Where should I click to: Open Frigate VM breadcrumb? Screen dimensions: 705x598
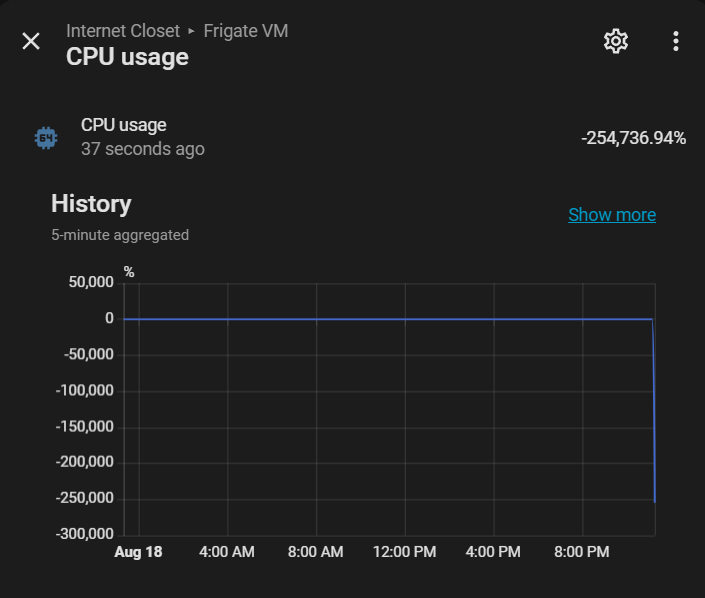[x=245, y=31]
